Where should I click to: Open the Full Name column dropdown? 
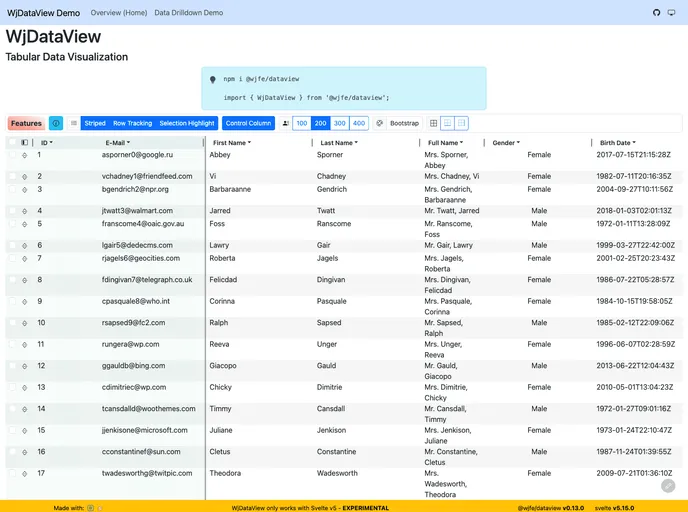point(445,143)
